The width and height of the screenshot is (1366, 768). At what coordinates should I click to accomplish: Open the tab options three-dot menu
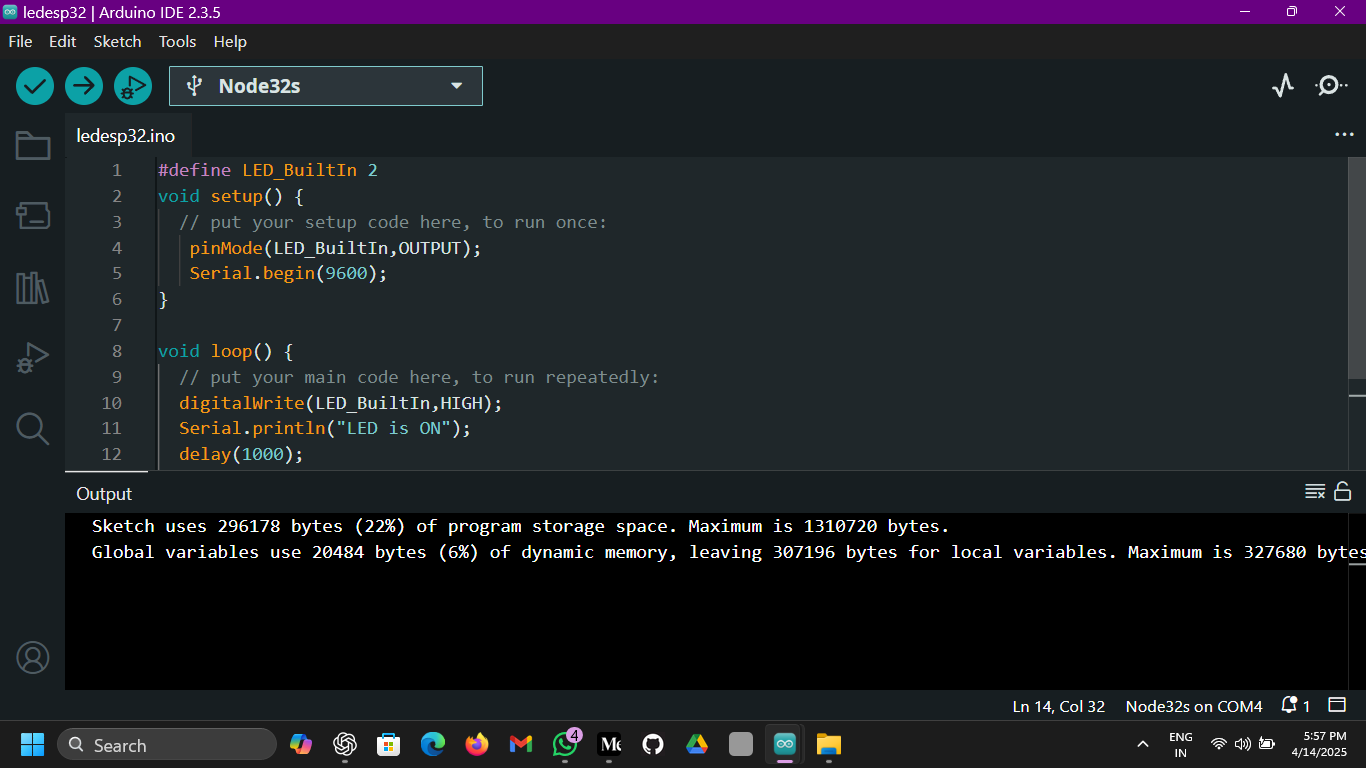point(1344,135)
